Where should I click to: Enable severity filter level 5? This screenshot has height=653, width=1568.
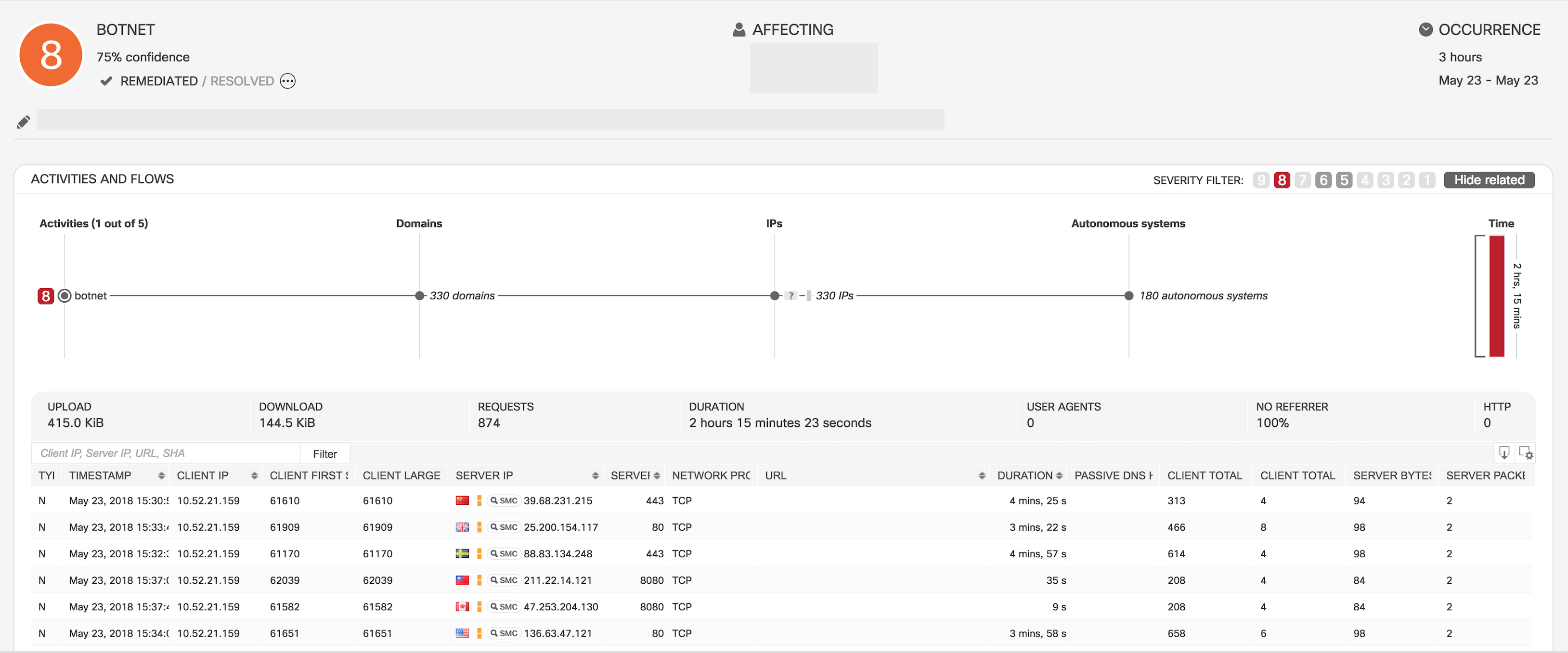[1345, 179]
